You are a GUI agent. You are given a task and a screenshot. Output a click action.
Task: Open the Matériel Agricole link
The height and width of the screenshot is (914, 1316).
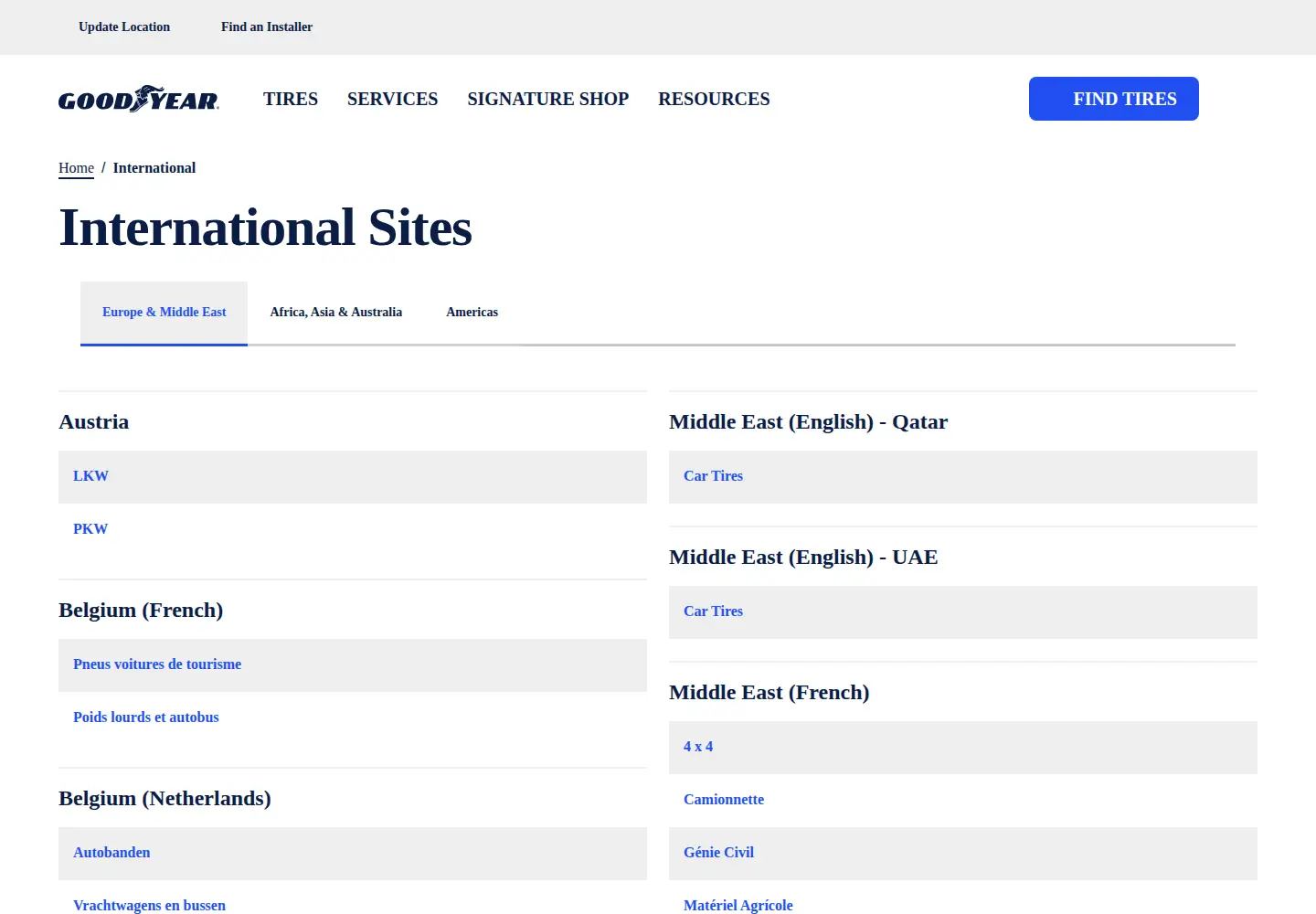[x=738, y=905]
